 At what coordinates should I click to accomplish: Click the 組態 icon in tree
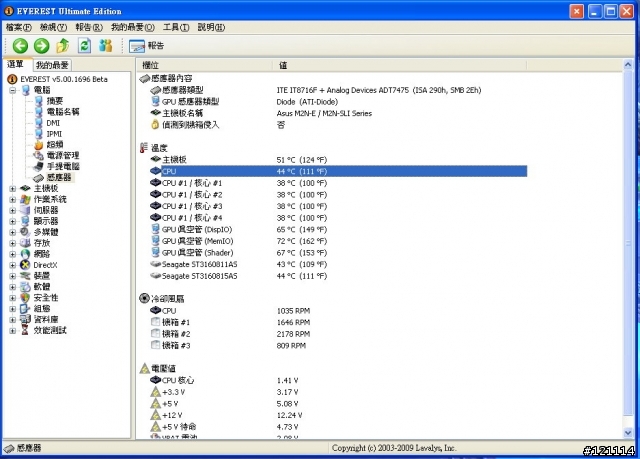[25, 309]
